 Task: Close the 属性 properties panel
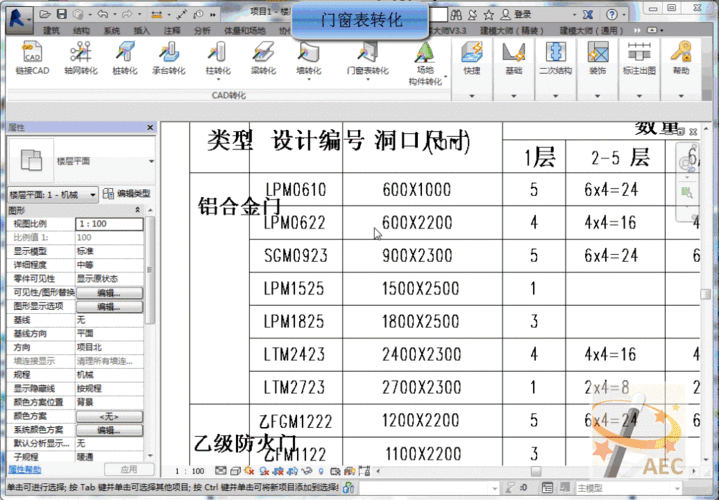click(150, 128)
